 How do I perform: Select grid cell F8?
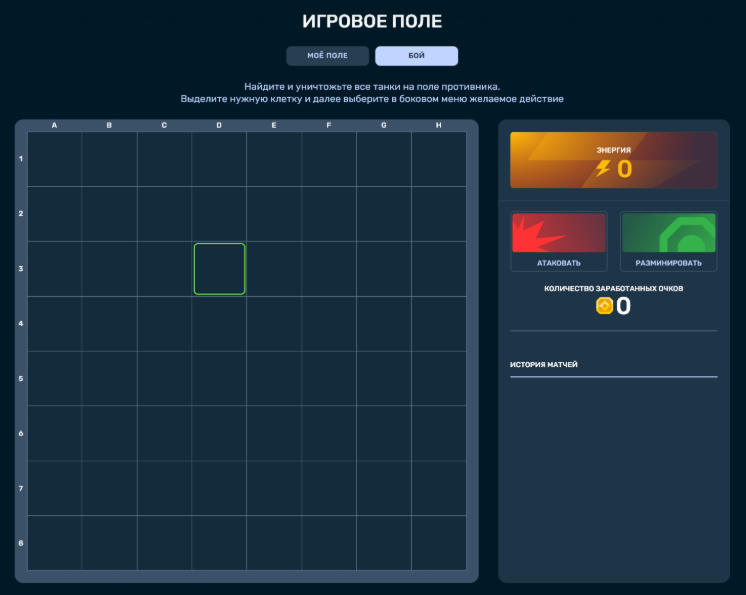point(329,543)
